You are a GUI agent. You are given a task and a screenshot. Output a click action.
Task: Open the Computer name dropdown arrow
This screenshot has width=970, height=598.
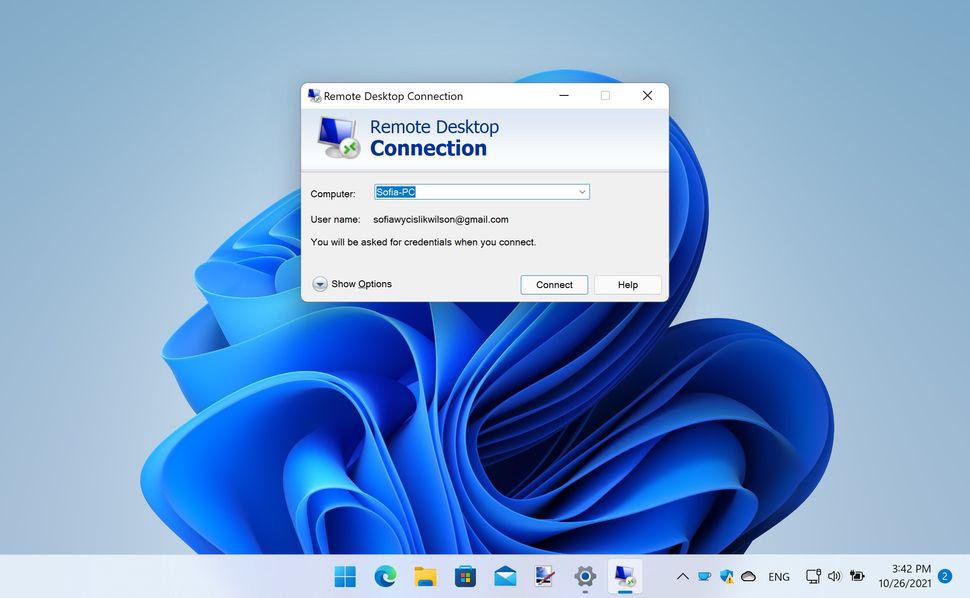[x=581, y=191]
